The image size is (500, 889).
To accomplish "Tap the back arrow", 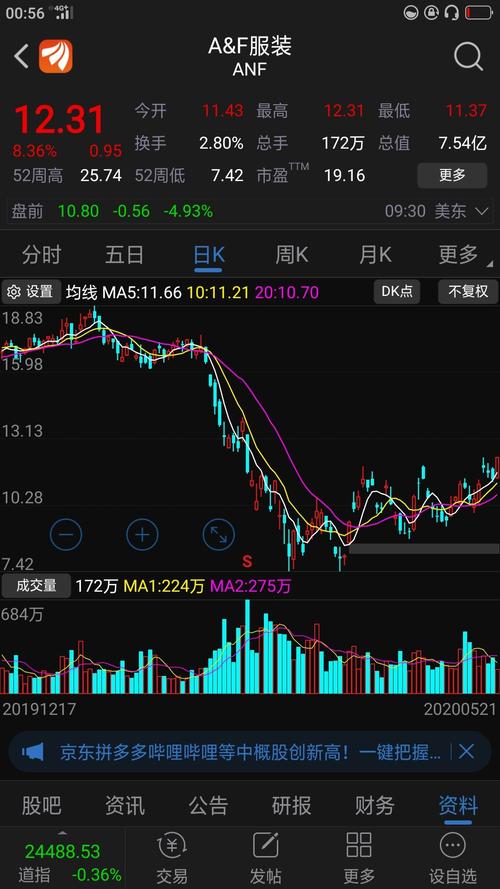I will [22, 57].
